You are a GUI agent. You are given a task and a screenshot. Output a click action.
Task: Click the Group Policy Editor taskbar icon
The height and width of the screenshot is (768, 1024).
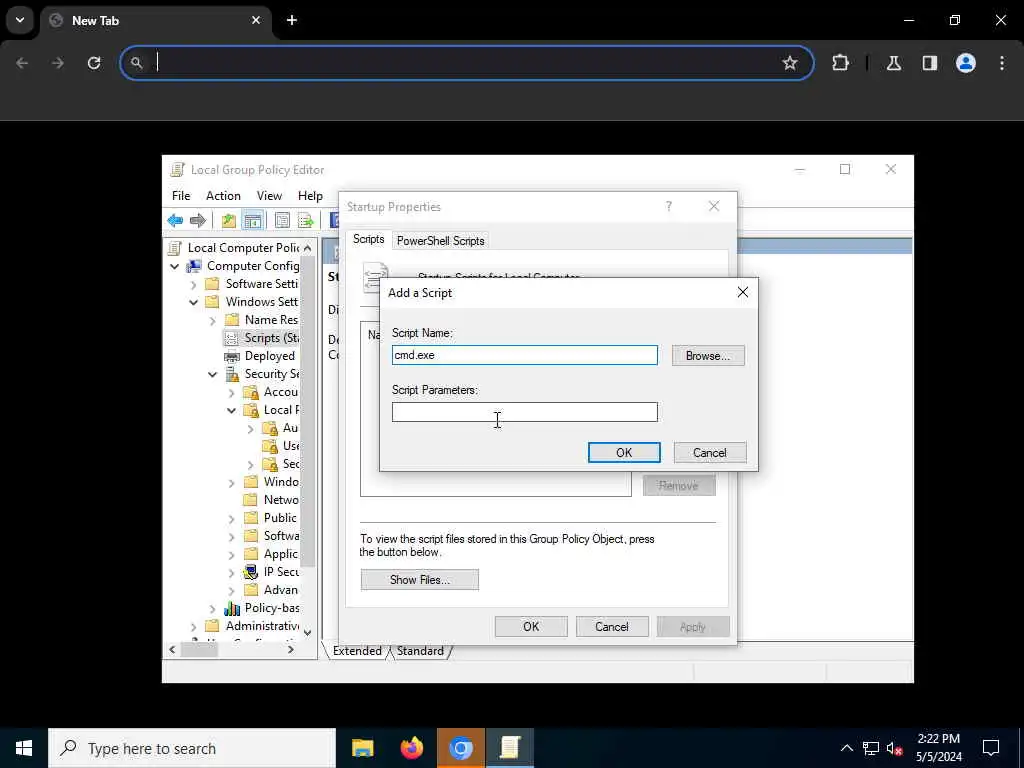[510, 748]
